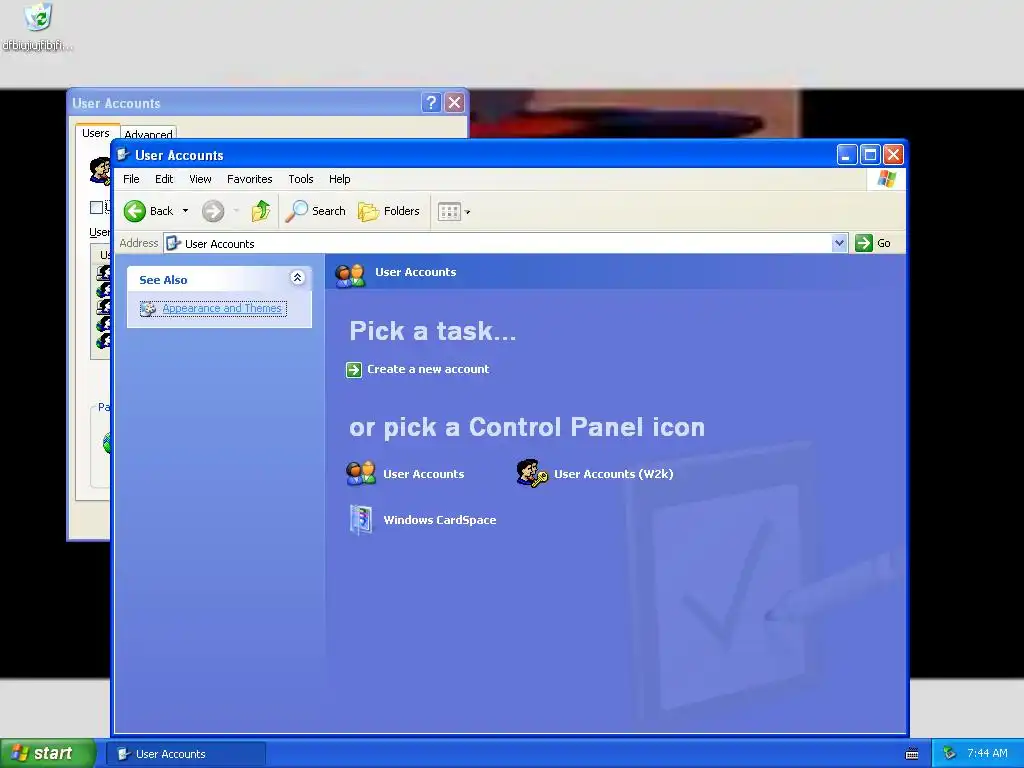Open the Tools menu
Image resolution: width=1024 pixels, height=768 pixels.
click(x=300, y=179)
